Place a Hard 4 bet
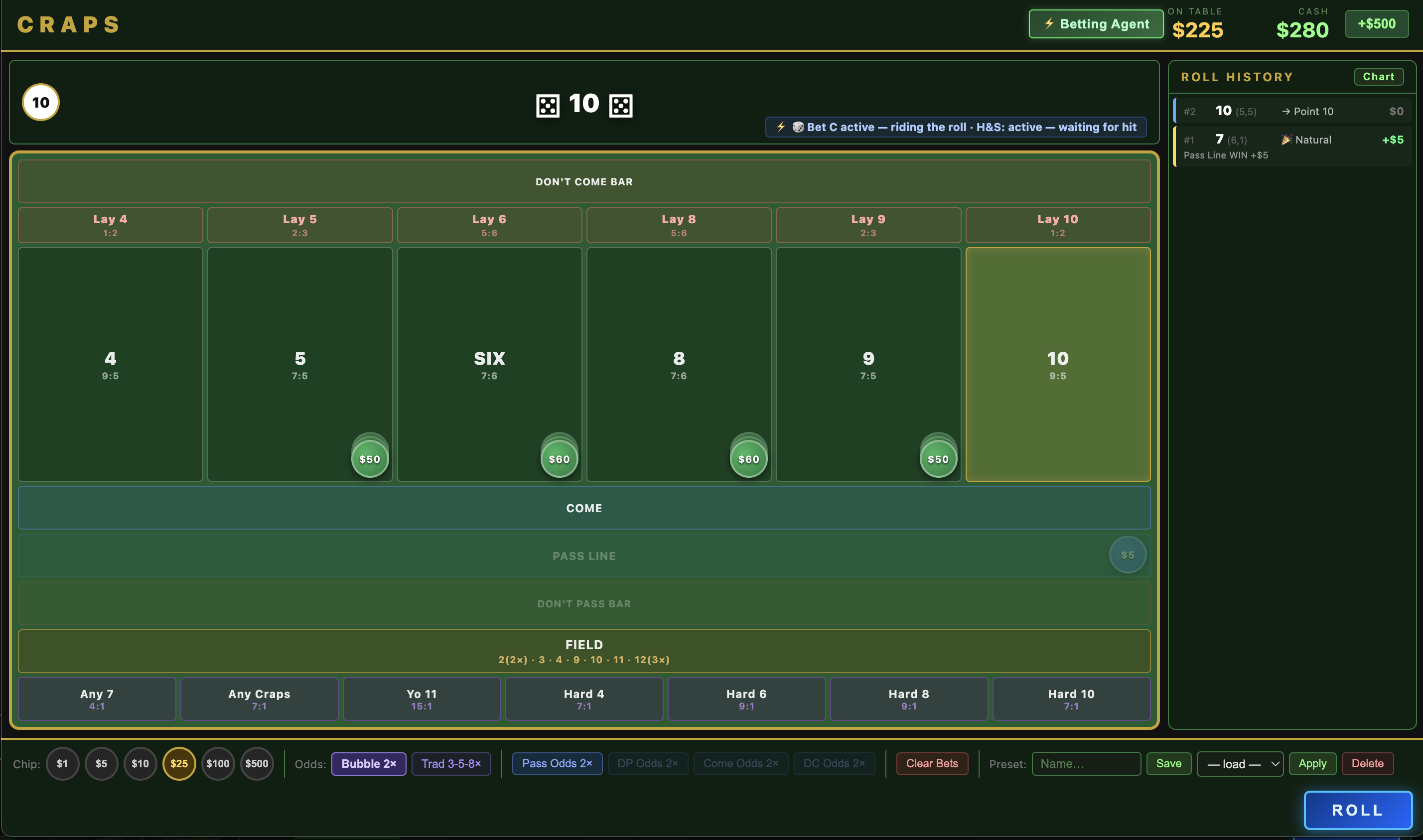This screenshot has width=1423, height=840. click(x=584, y=699)
